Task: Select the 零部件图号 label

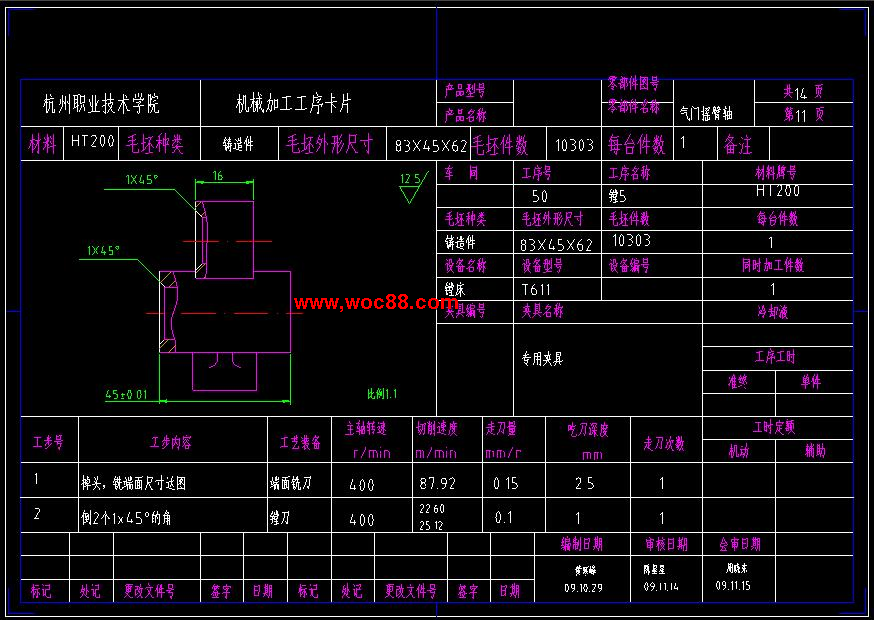Action: (x=633, y=84)
